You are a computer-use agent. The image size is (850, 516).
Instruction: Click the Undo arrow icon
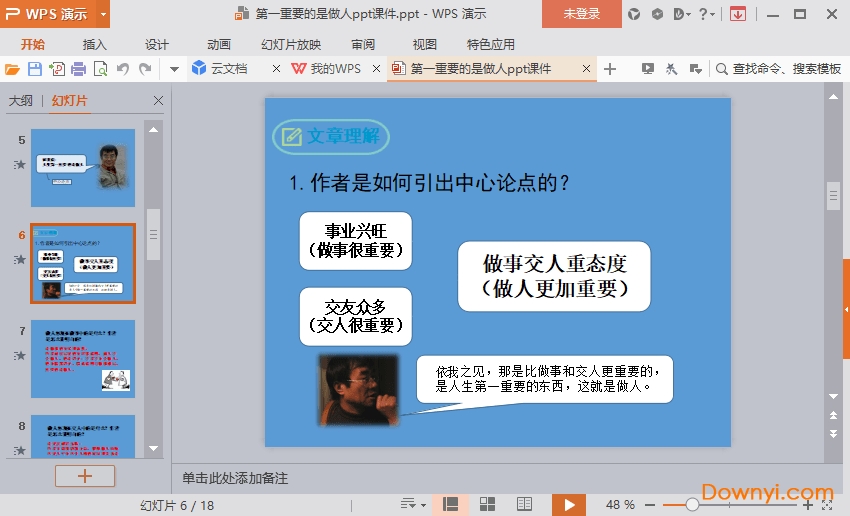click(123, 69)
